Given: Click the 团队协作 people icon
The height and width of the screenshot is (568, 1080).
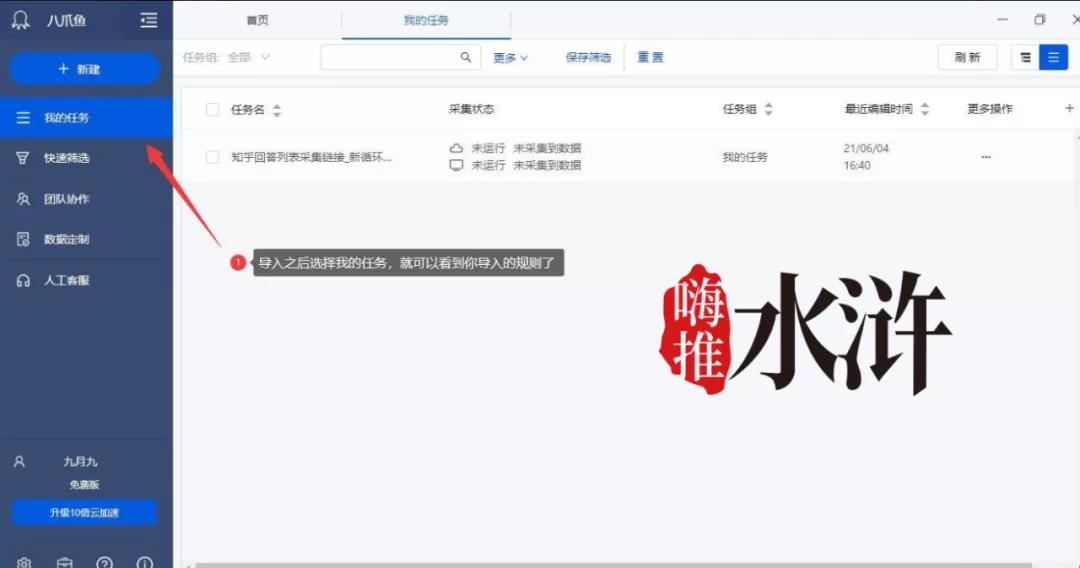Looking at the screenshot, I should click(x=23, y=199).
